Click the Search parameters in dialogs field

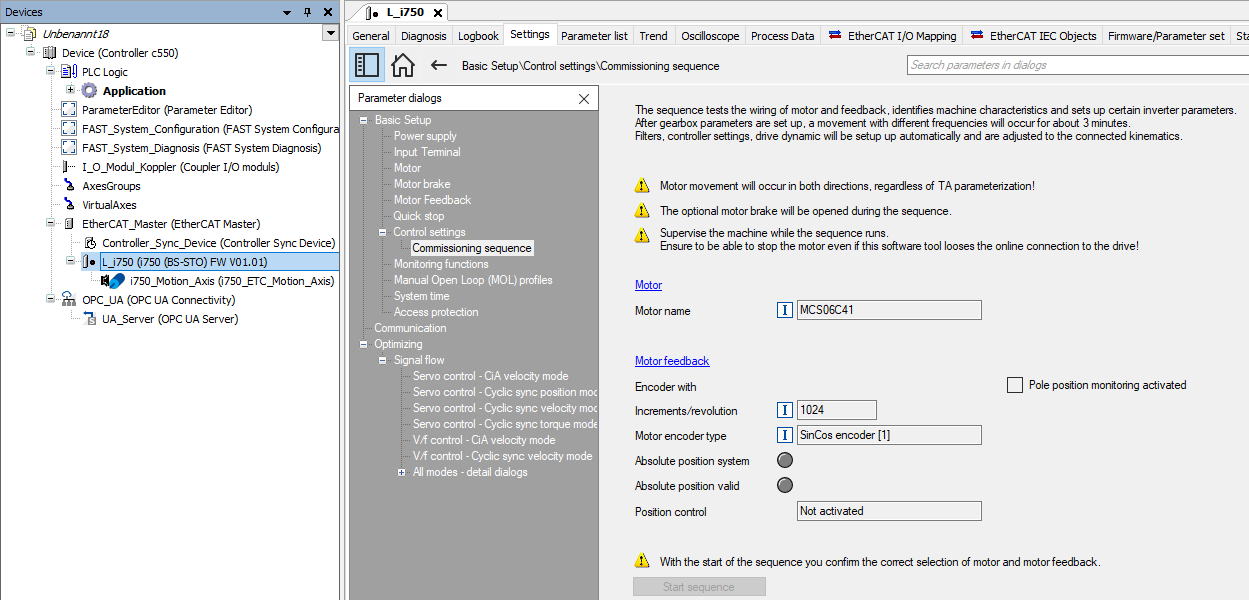pyautogui.click(x=1075, y=65)
